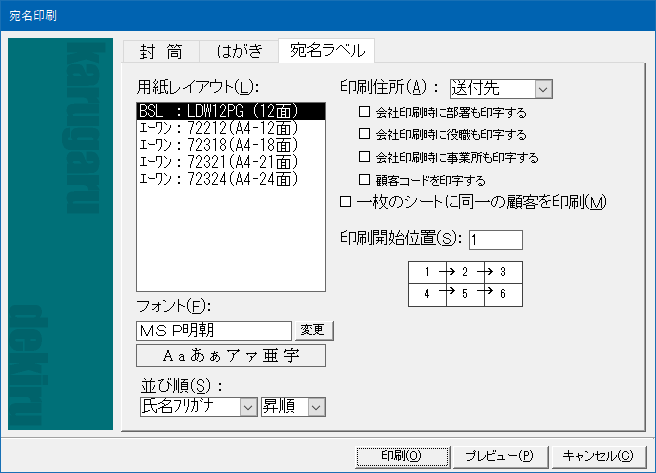Click the 変更 font button

pos(314,330)
